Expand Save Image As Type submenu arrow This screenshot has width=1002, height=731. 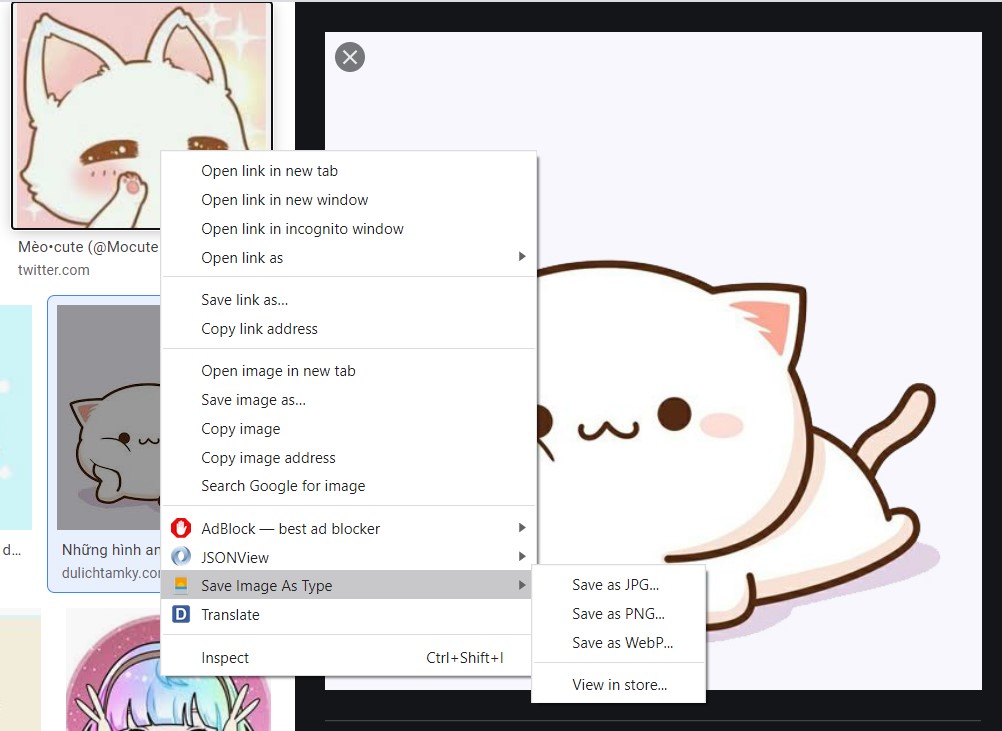pyautogui.click(x=522, y=585)
